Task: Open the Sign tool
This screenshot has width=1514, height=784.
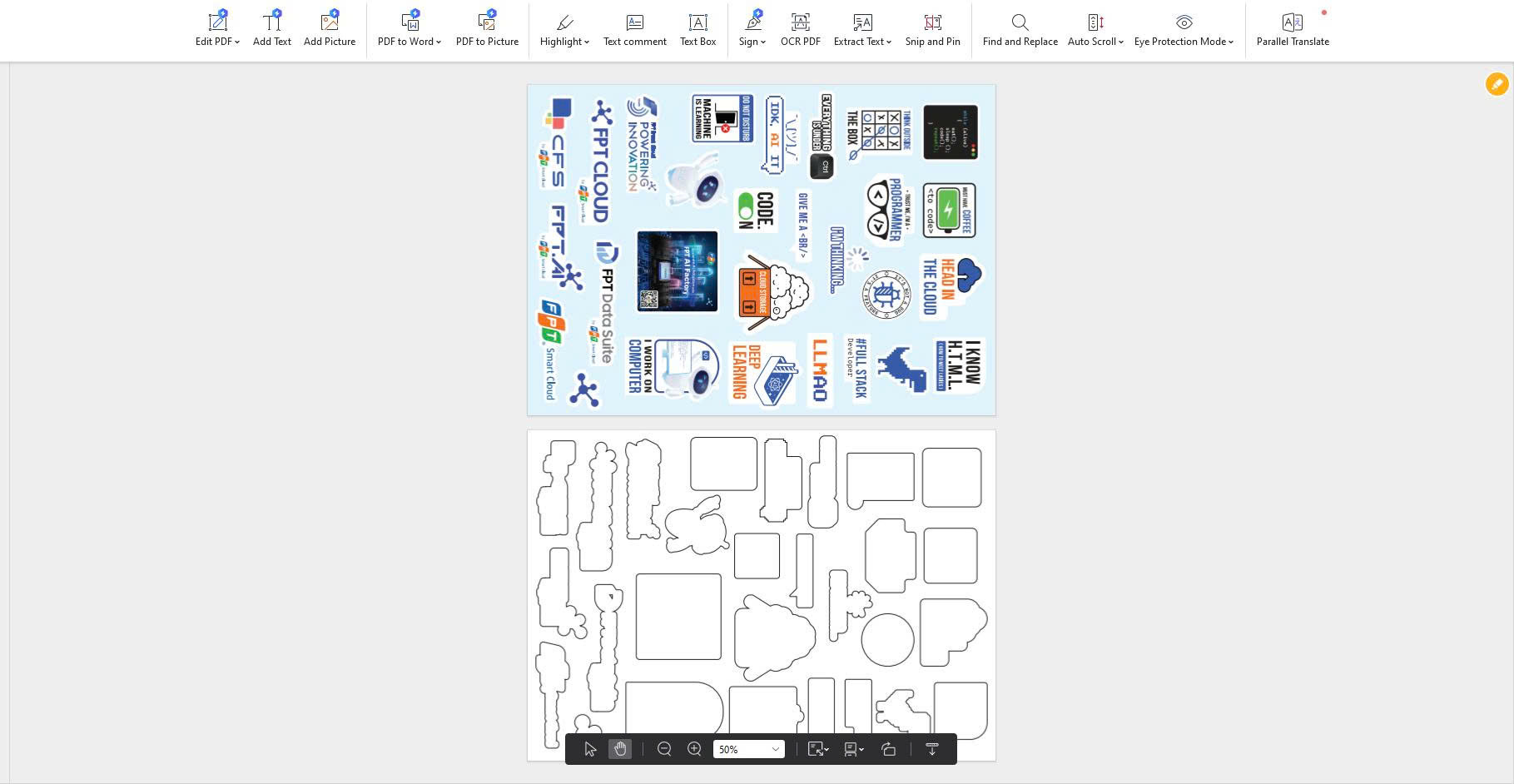Action: (x=752, y=29)
